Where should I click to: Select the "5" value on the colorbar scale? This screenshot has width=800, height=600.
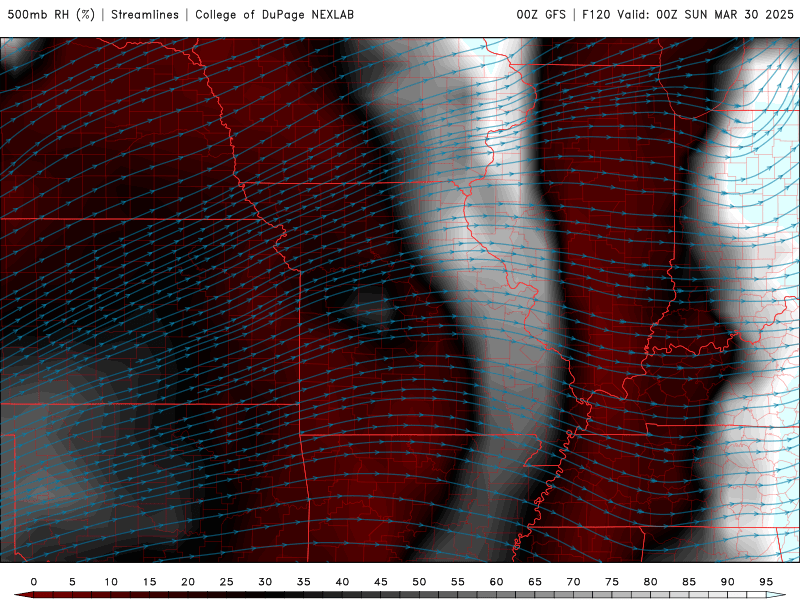click(72, 582)
